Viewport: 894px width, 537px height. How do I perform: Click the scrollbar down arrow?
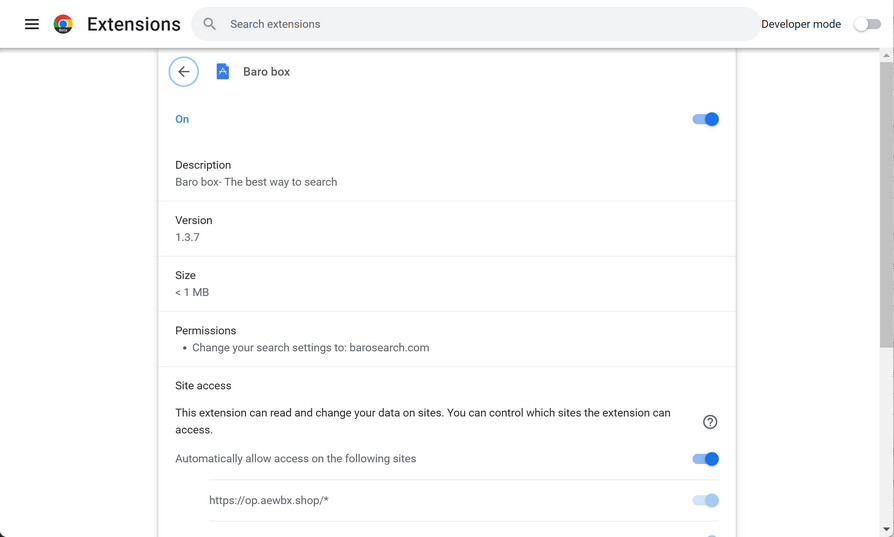[x=886, y=529]
